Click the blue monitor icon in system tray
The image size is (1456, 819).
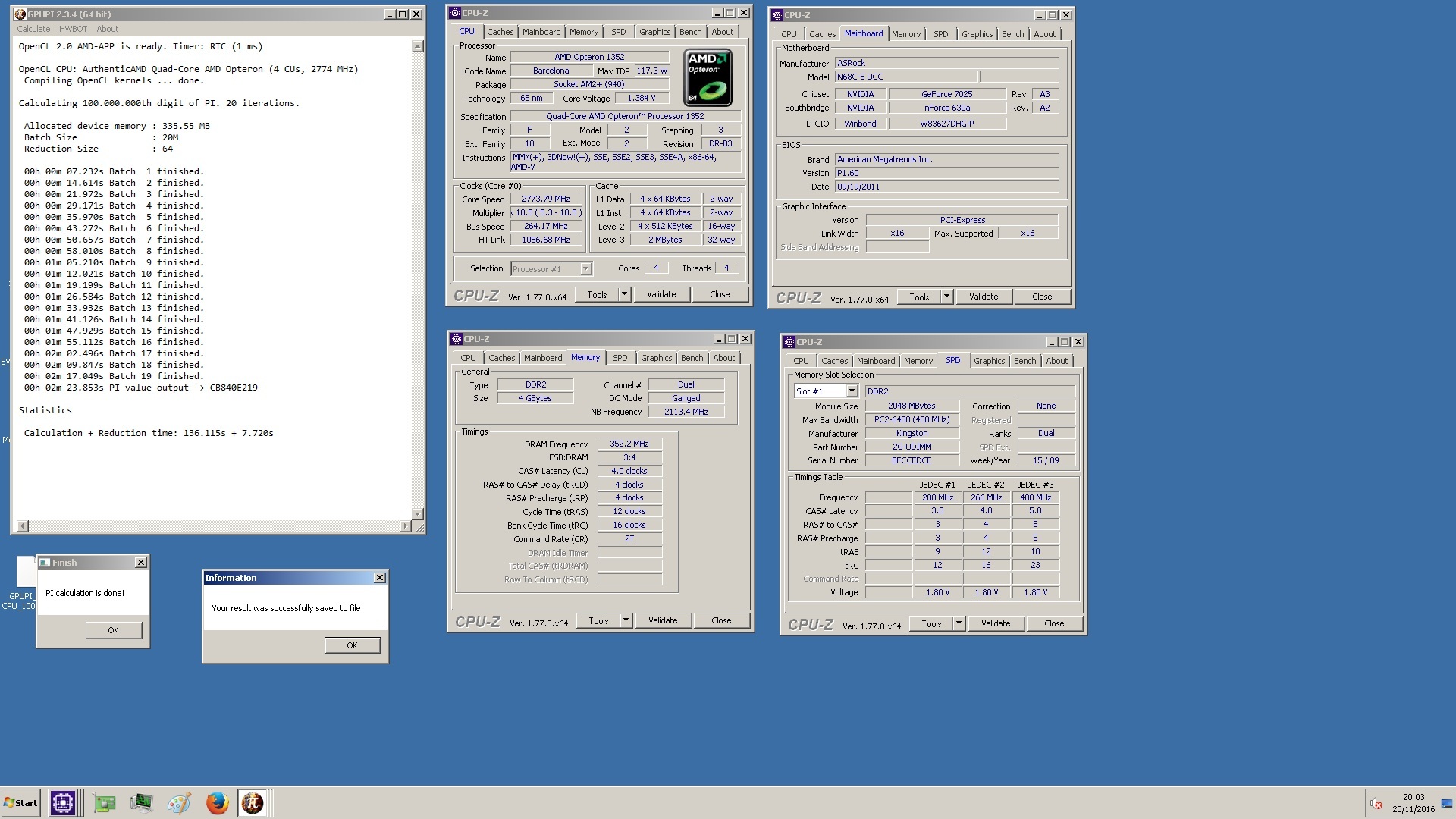1448,803
